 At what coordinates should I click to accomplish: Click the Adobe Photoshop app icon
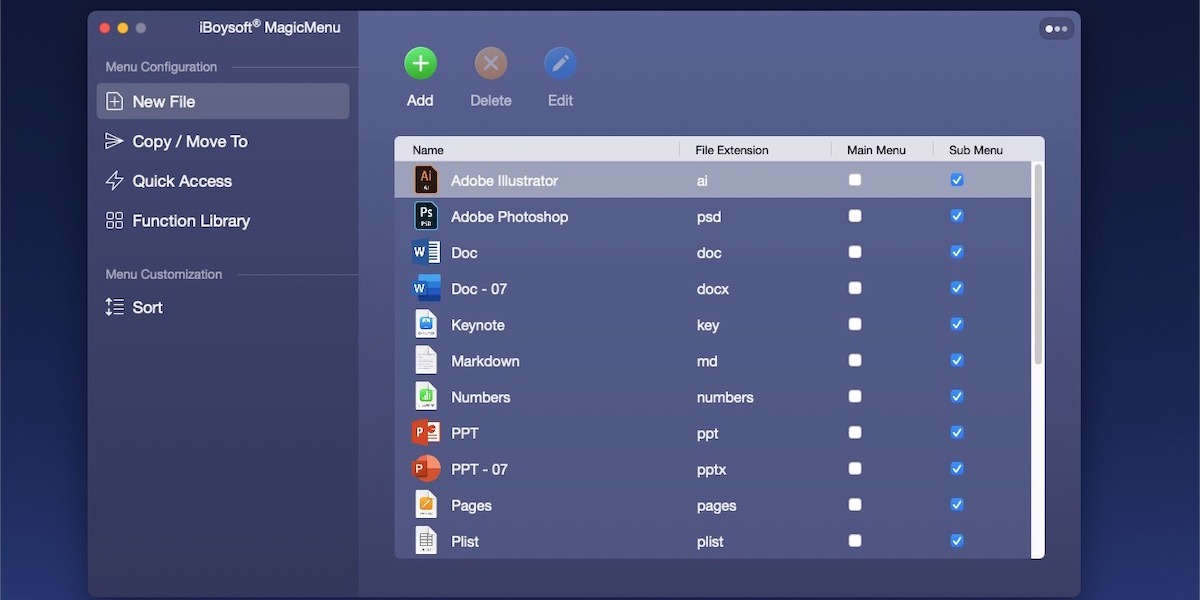click(425, 216)
